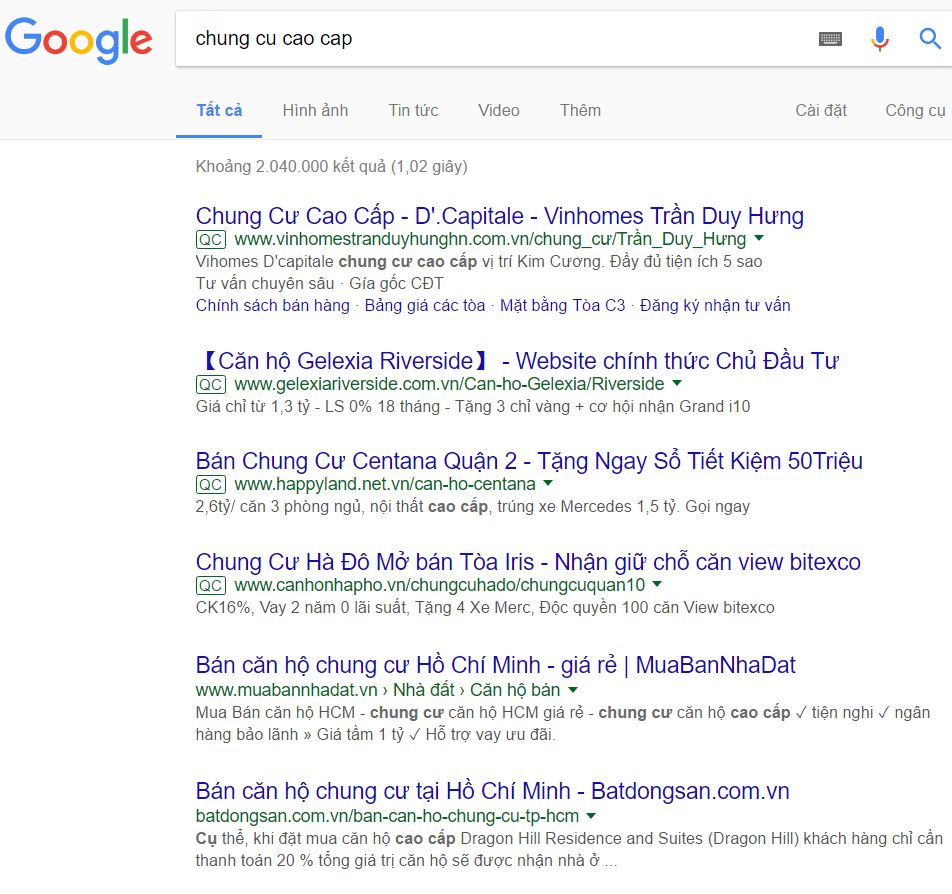Click the QC badge of Centana ad
The image size is (952, 894).
tap(211, 485)
